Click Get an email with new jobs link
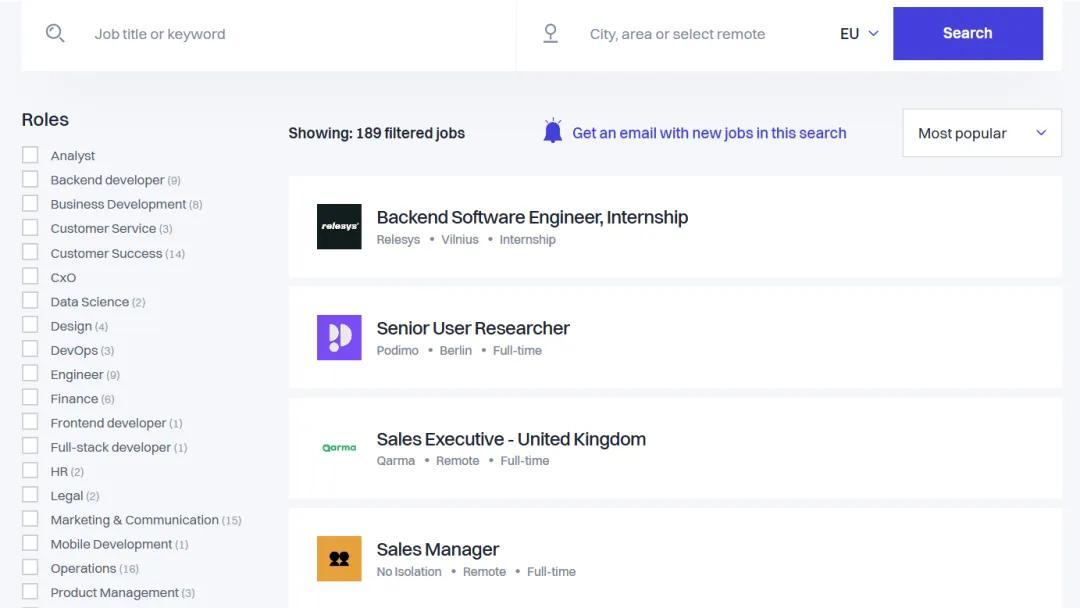The width and height of the screenshot is (1080, 608). [x=709, y=133]
